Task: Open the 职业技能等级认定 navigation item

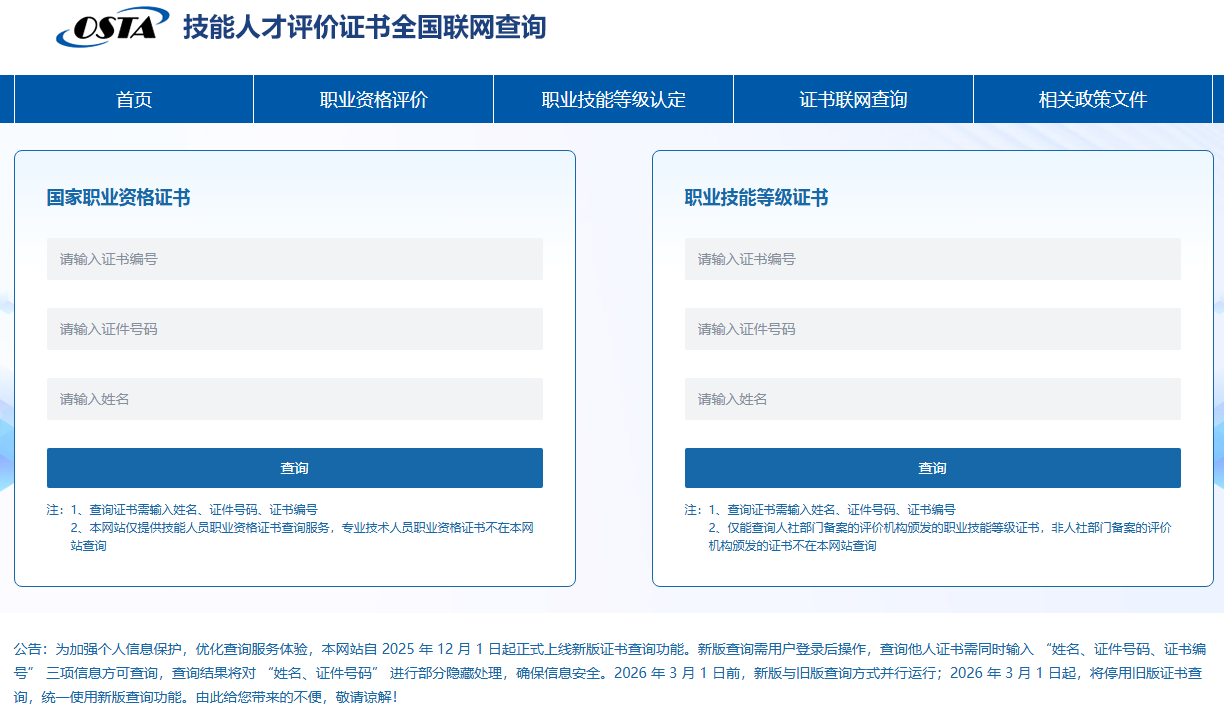Action: point(612,99)
